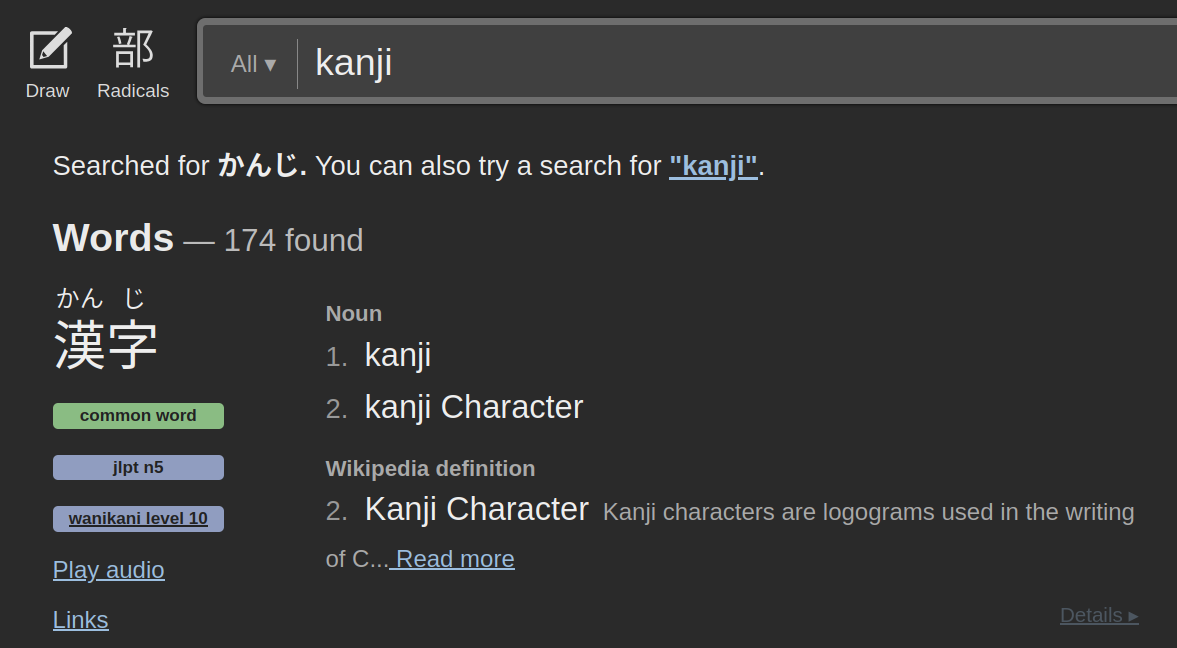Expand the All search filter dropdown
This screenshot has height=648, width=1177.
click(253, 64)
